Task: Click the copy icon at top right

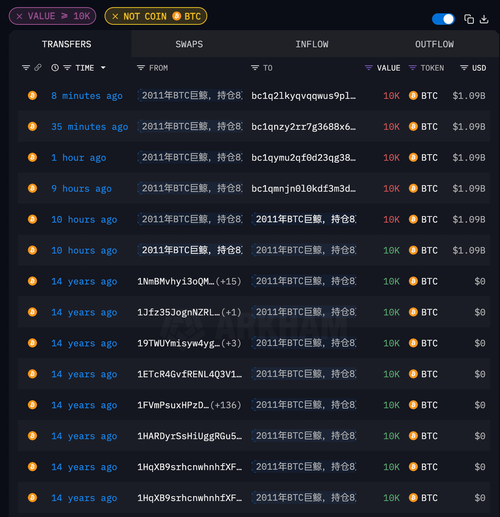Action: [x=469, y=19]
